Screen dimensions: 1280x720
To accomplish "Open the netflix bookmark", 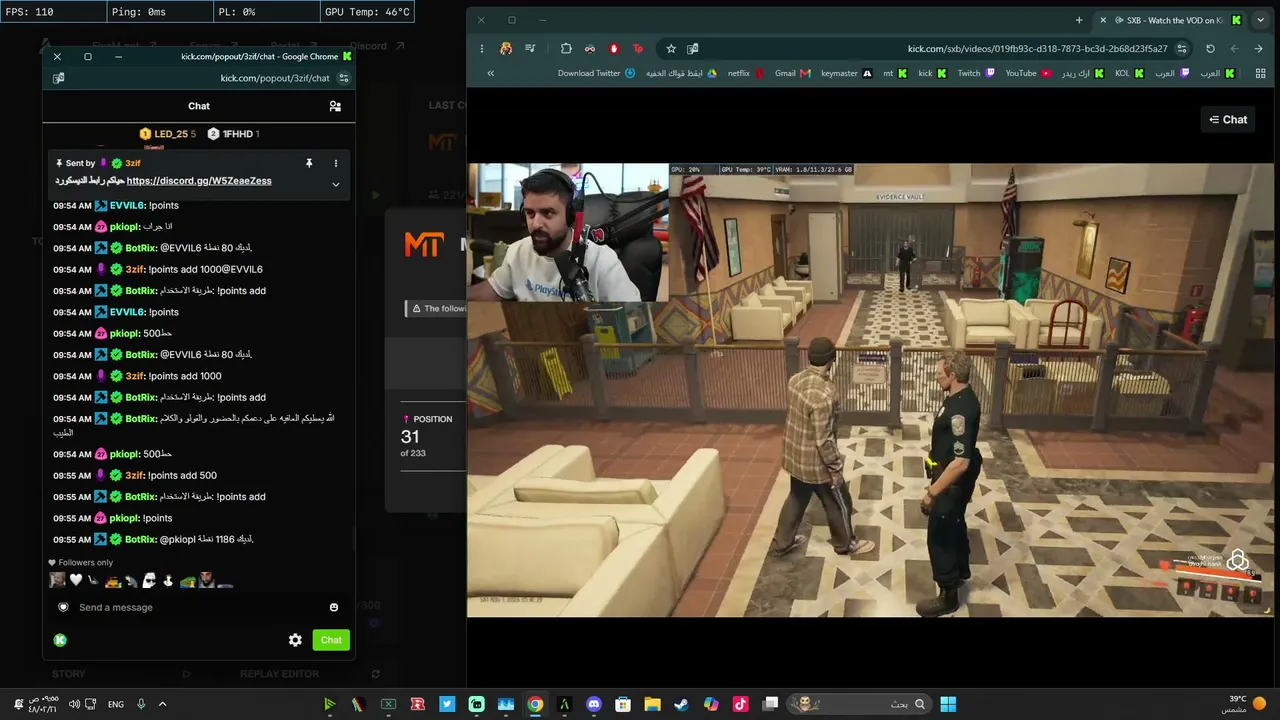I will click(746, 73).
